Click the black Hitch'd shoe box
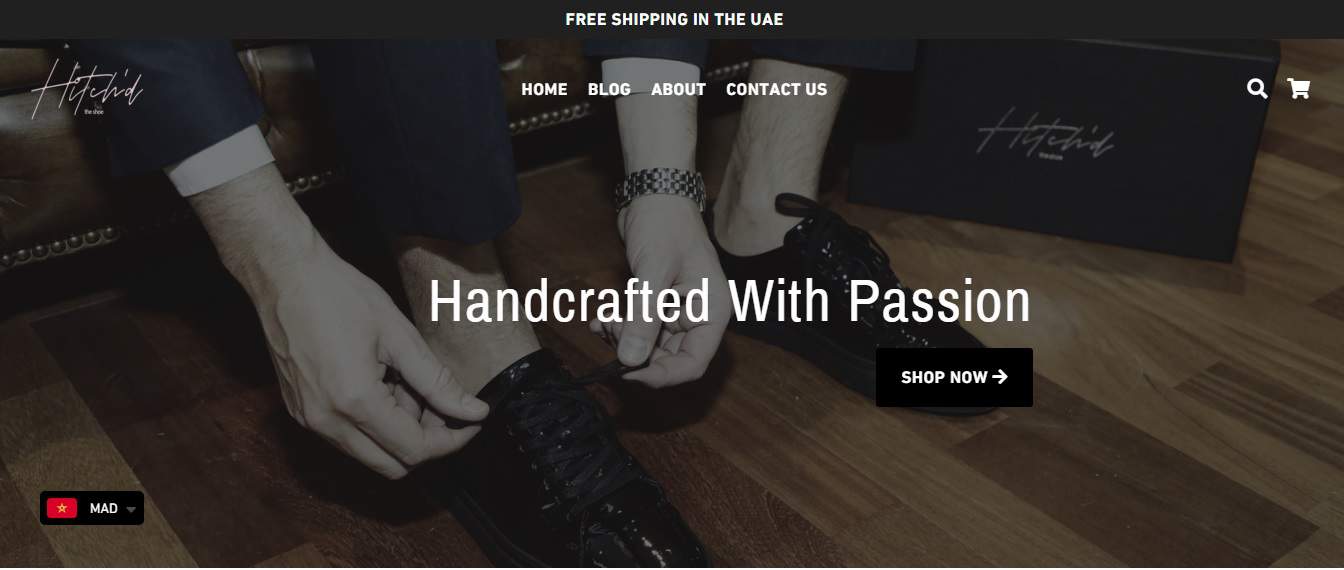Image resolution: width=1344 pixels, height=570 pixels. click(1062, 145)
